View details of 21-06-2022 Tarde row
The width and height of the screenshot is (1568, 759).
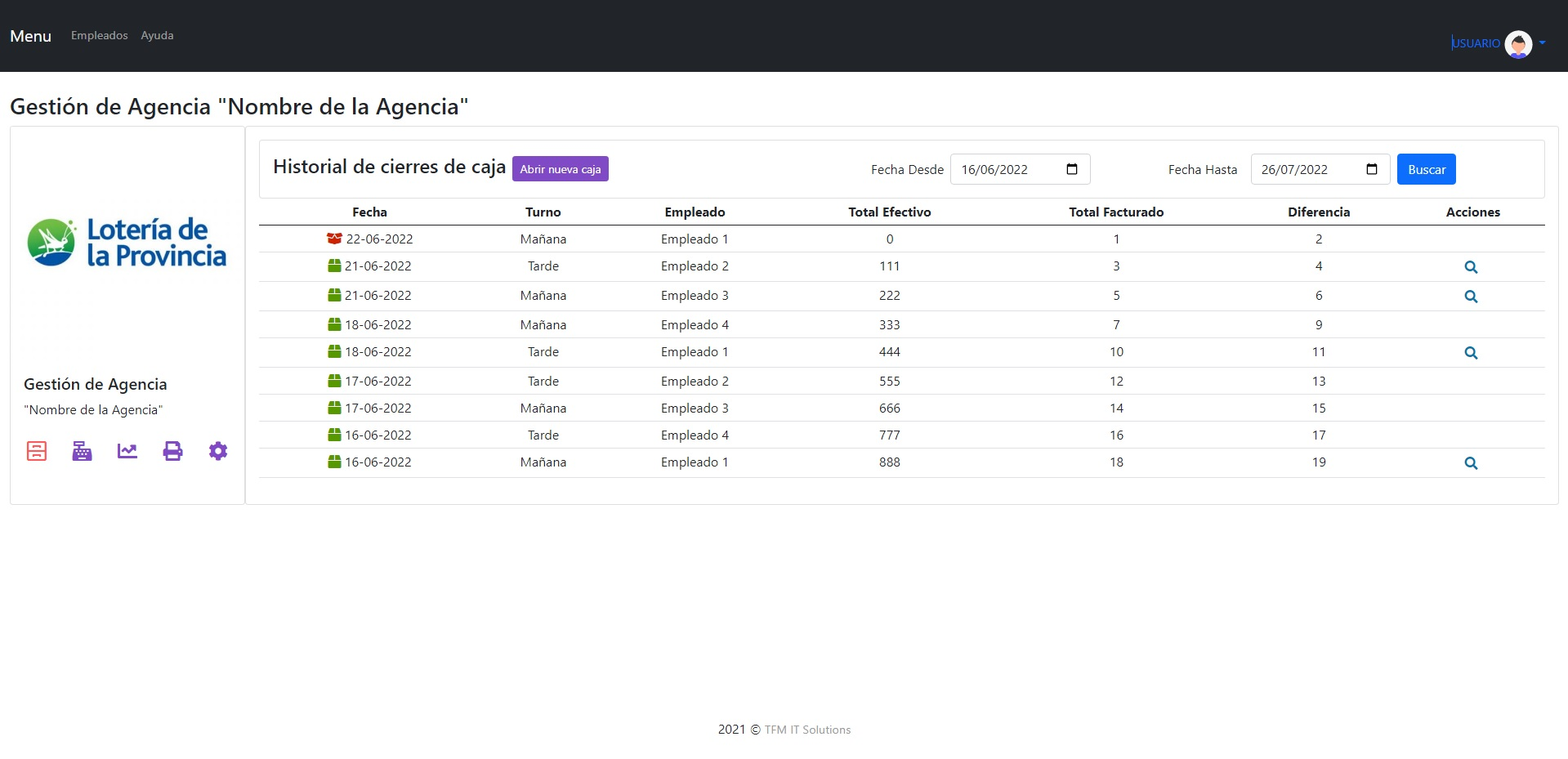[x=1471, y=267]
